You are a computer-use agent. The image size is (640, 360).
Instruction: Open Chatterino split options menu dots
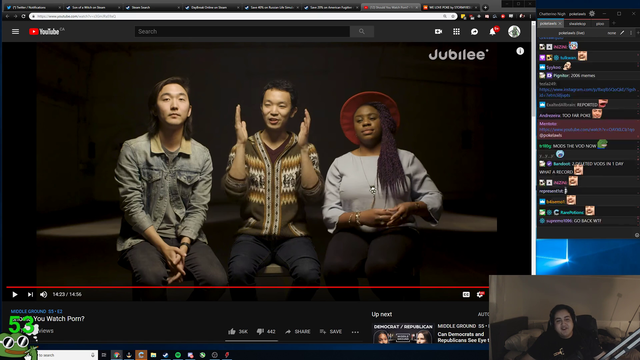pyautogui.click(x=631, y=33)
